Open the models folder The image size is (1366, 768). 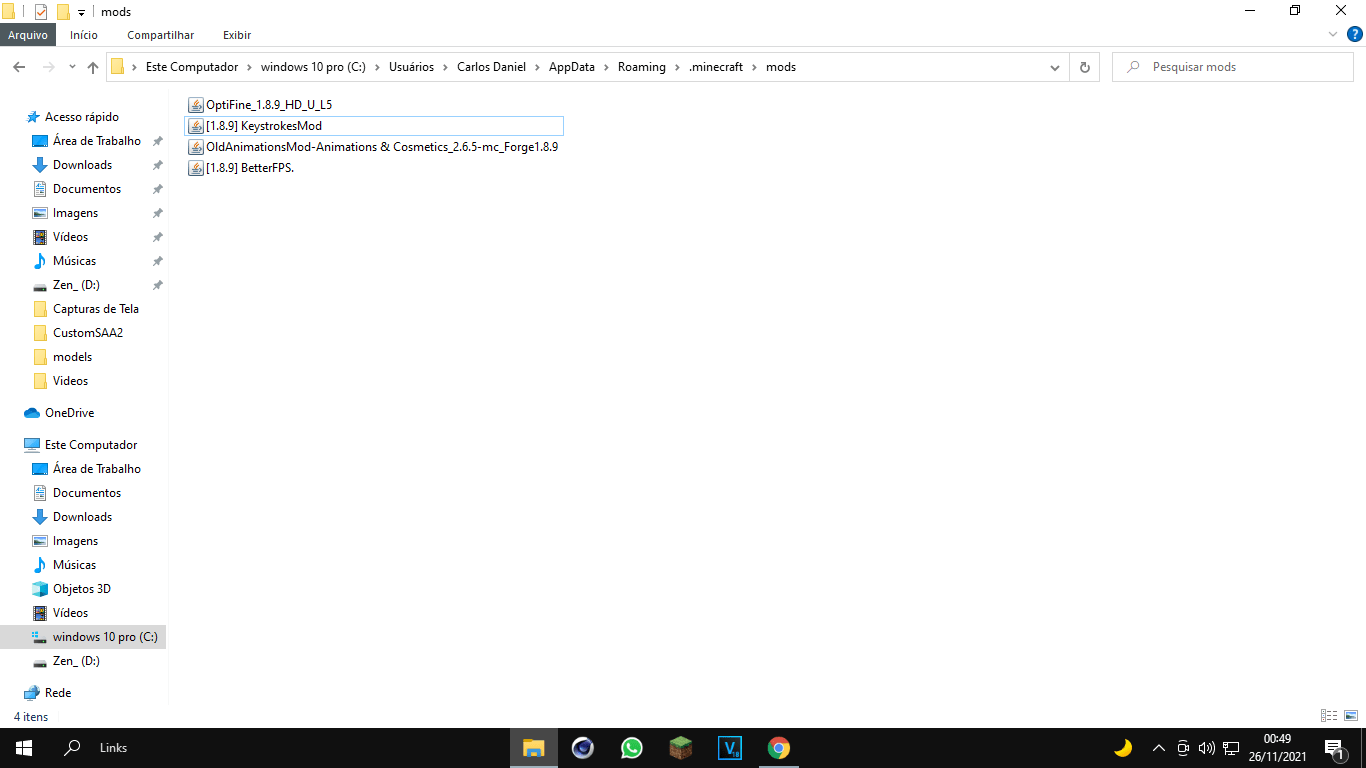click(x=72, y=357)
